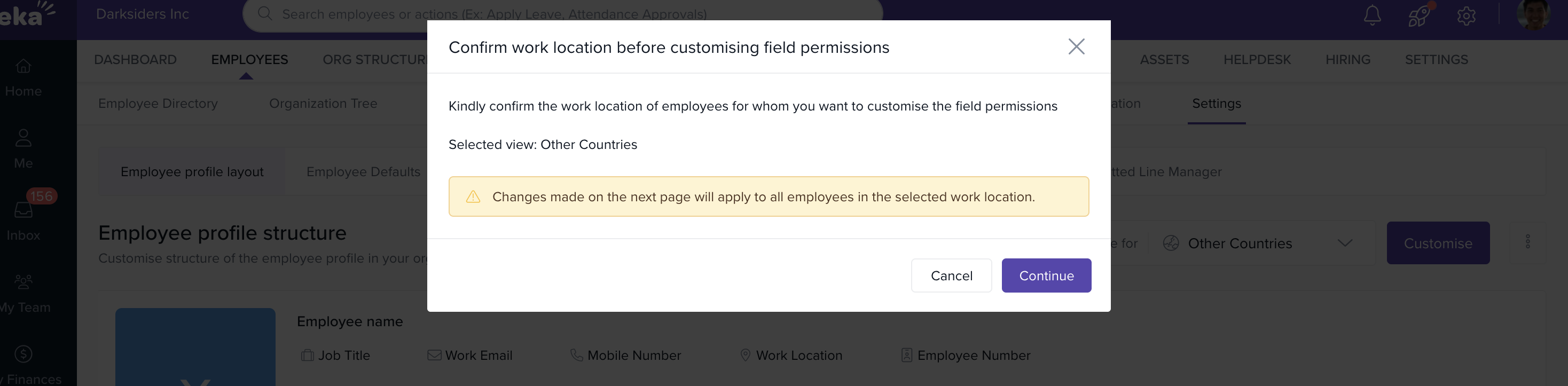Click the Continue button

pyautogui.click(x=1046, y=276)
